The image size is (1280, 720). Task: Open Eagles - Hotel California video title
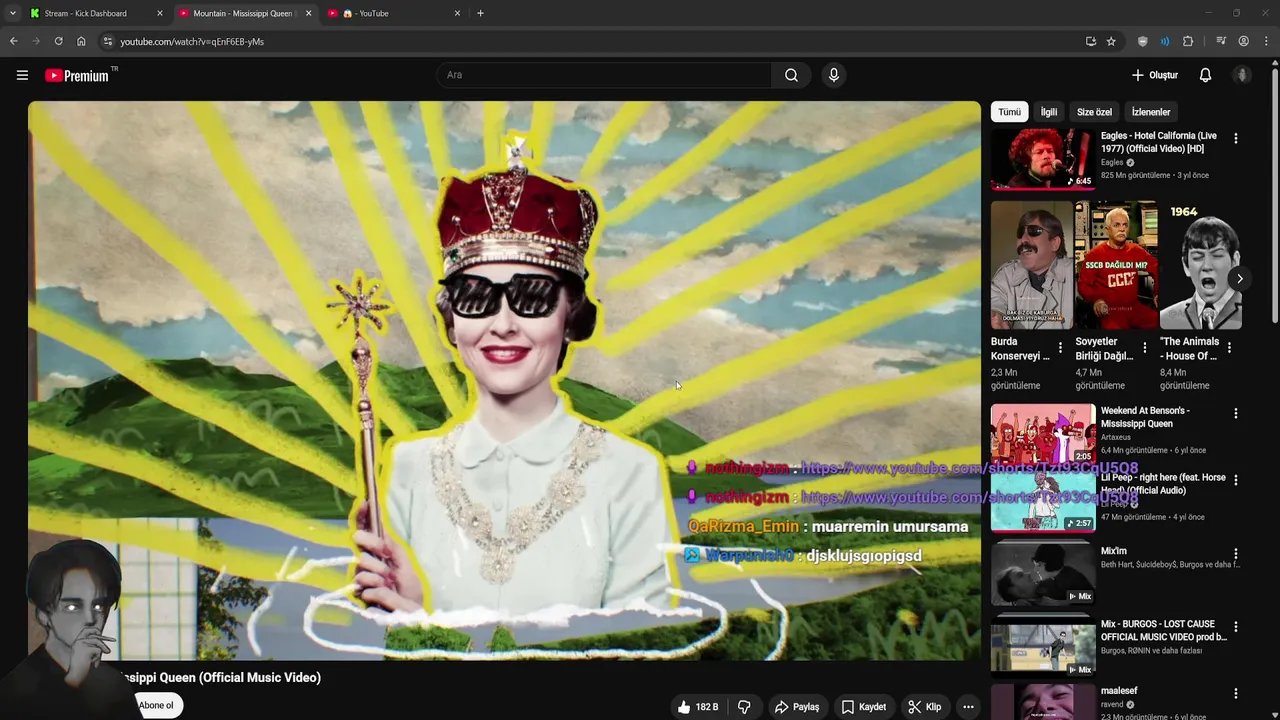(x=1159, y=142)
